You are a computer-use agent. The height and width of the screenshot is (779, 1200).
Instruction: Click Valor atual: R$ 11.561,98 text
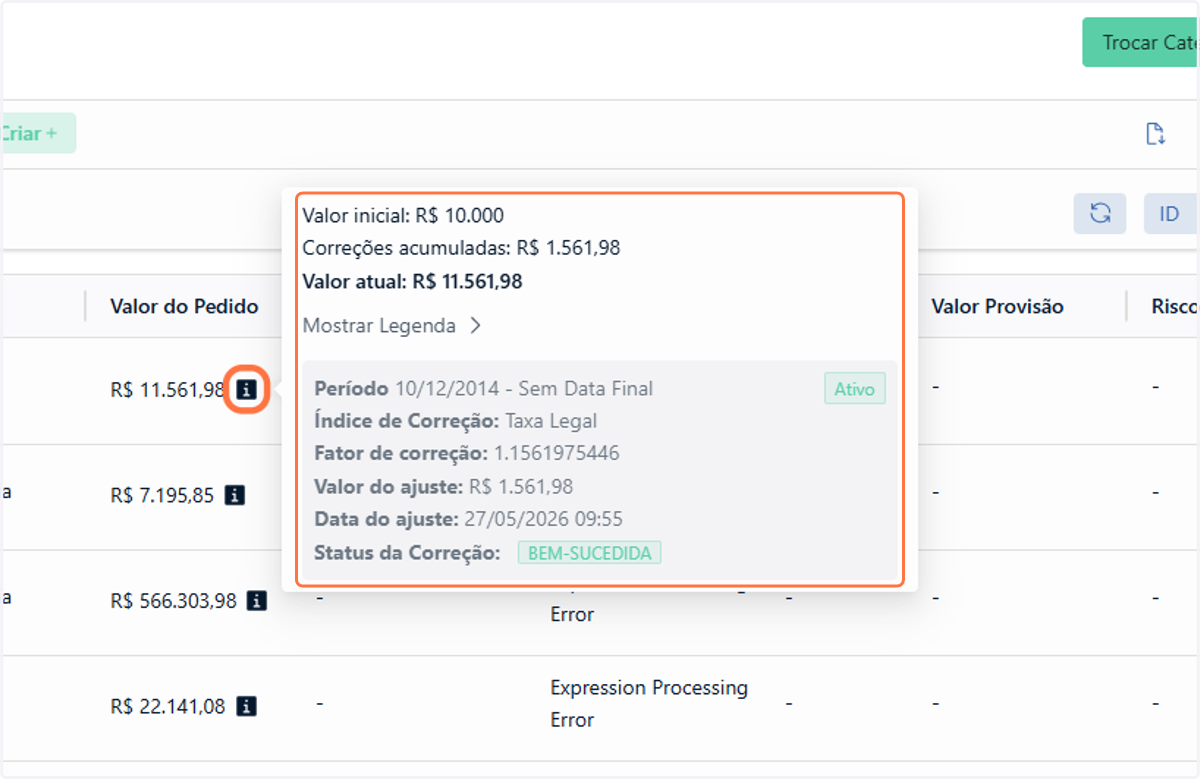click(x=412, y=281)
